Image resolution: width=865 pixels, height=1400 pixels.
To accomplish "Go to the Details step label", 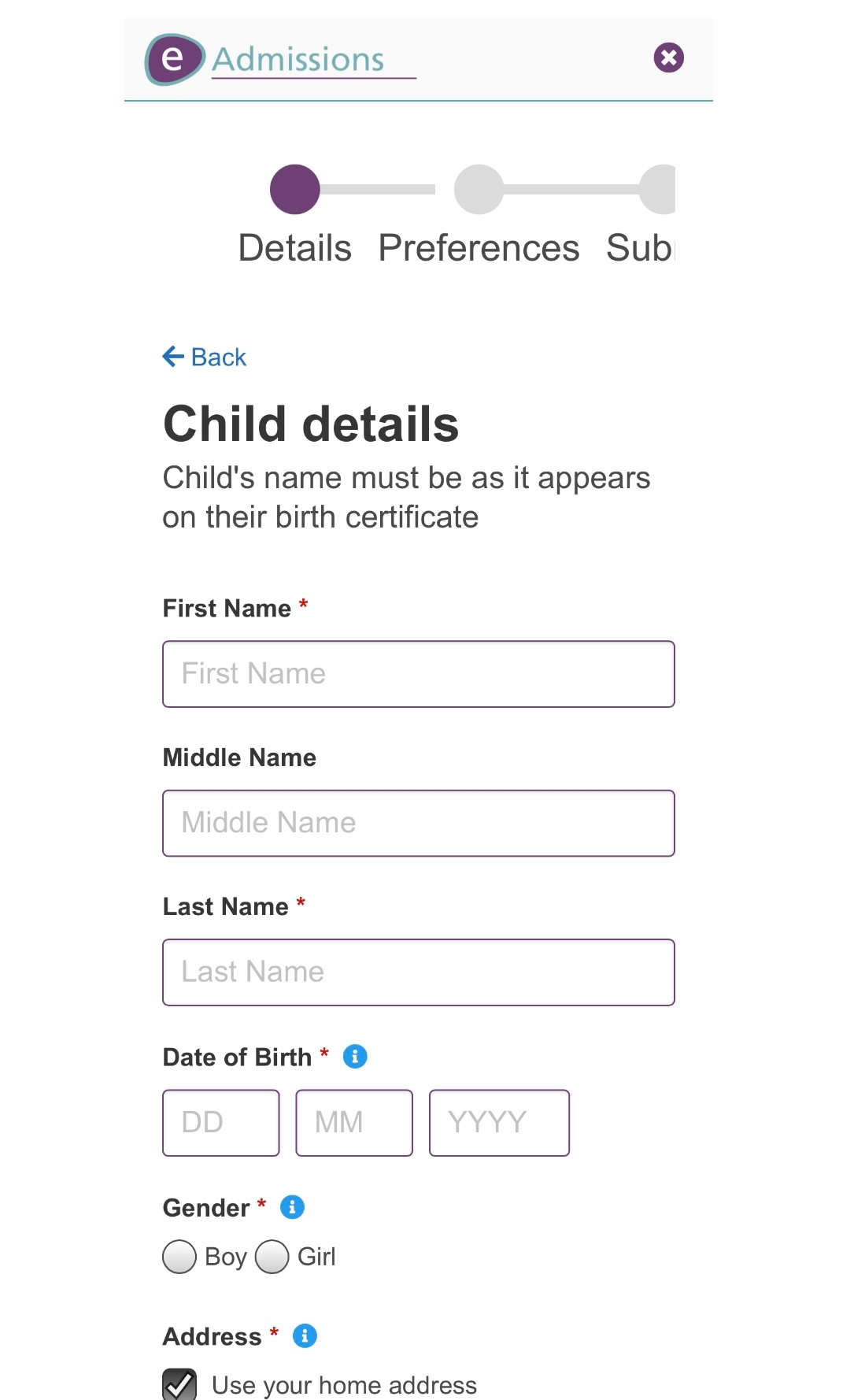I will point(294,248).
